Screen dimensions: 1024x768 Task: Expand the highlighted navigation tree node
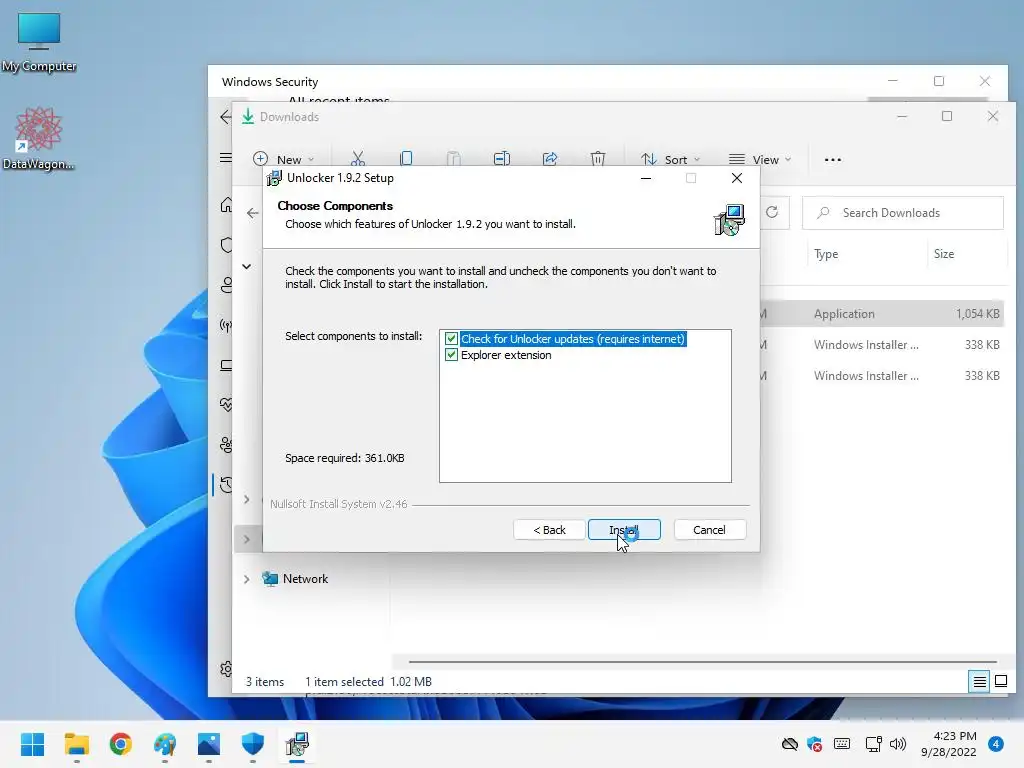point(246,539)
